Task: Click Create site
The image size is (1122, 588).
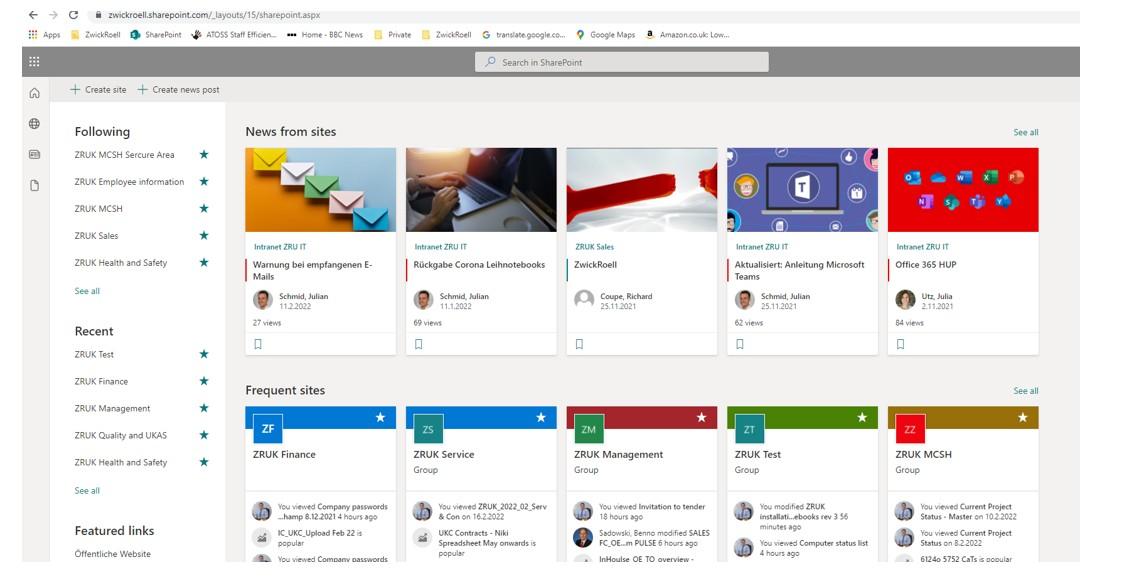Action: pyautogui.click(x=98, y=89)
